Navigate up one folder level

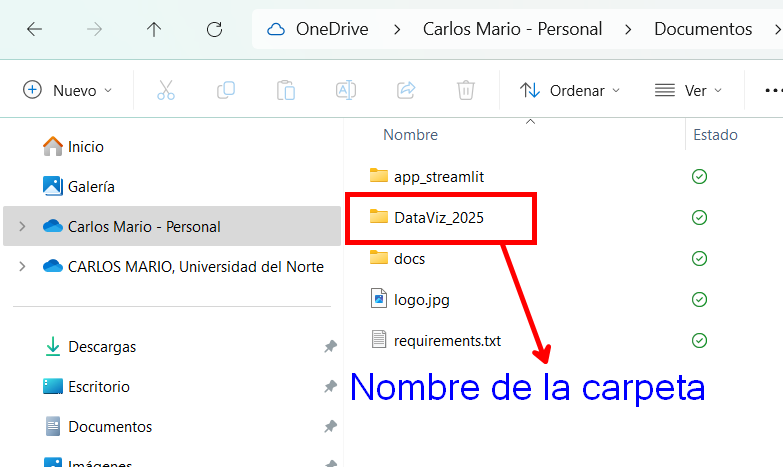point(154,29)
